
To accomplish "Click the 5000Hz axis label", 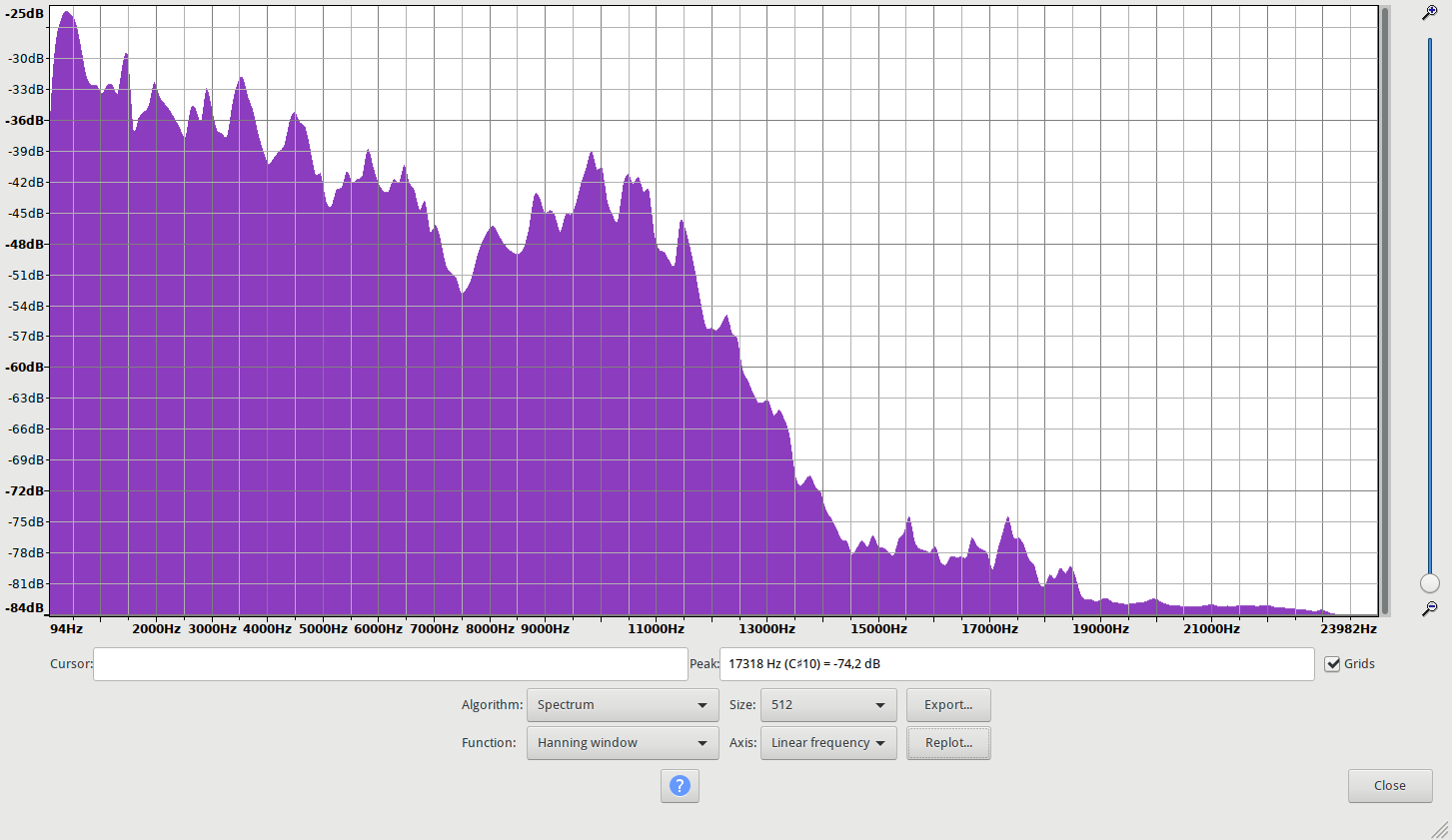I will (x=323, y=629).
